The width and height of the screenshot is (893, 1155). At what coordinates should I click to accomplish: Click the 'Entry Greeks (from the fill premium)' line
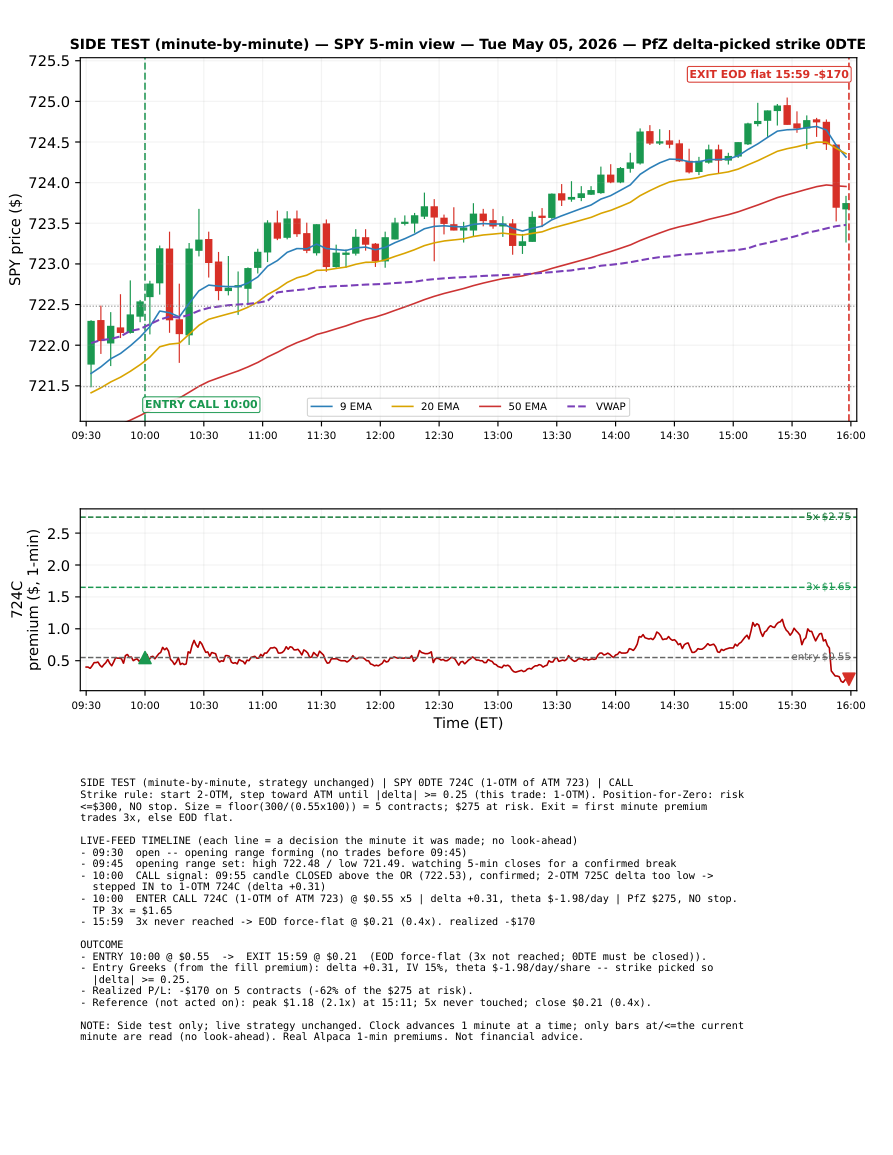coord(396,974)
